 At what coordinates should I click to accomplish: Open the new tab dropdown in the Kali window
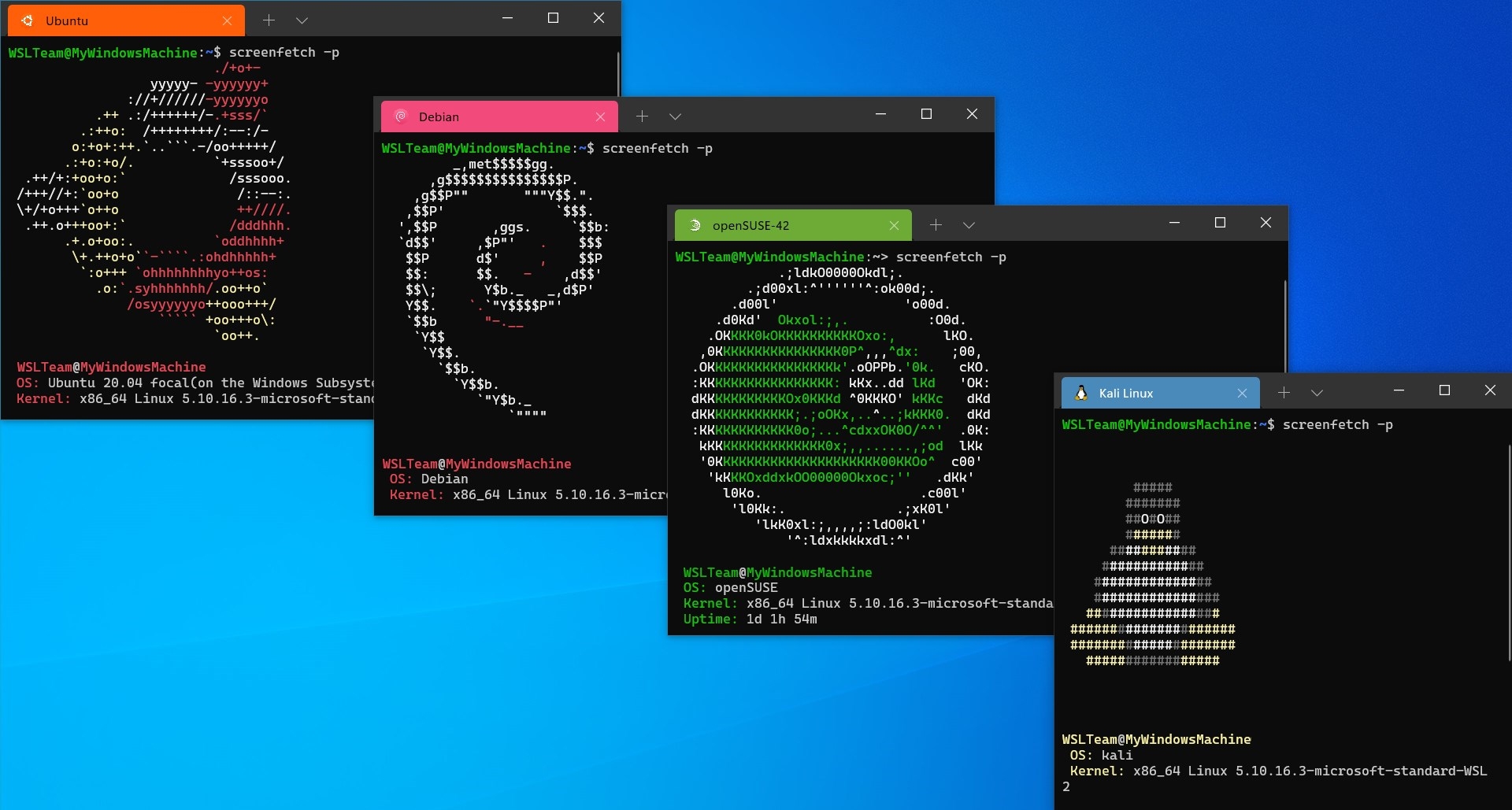click(x=1317, y=392)
